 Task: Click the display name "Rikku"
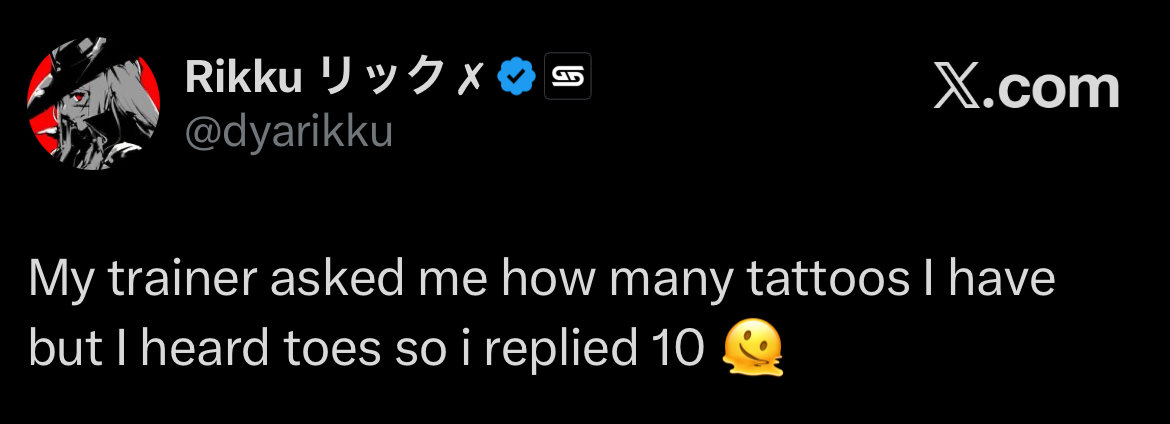(x=243, y=77)
